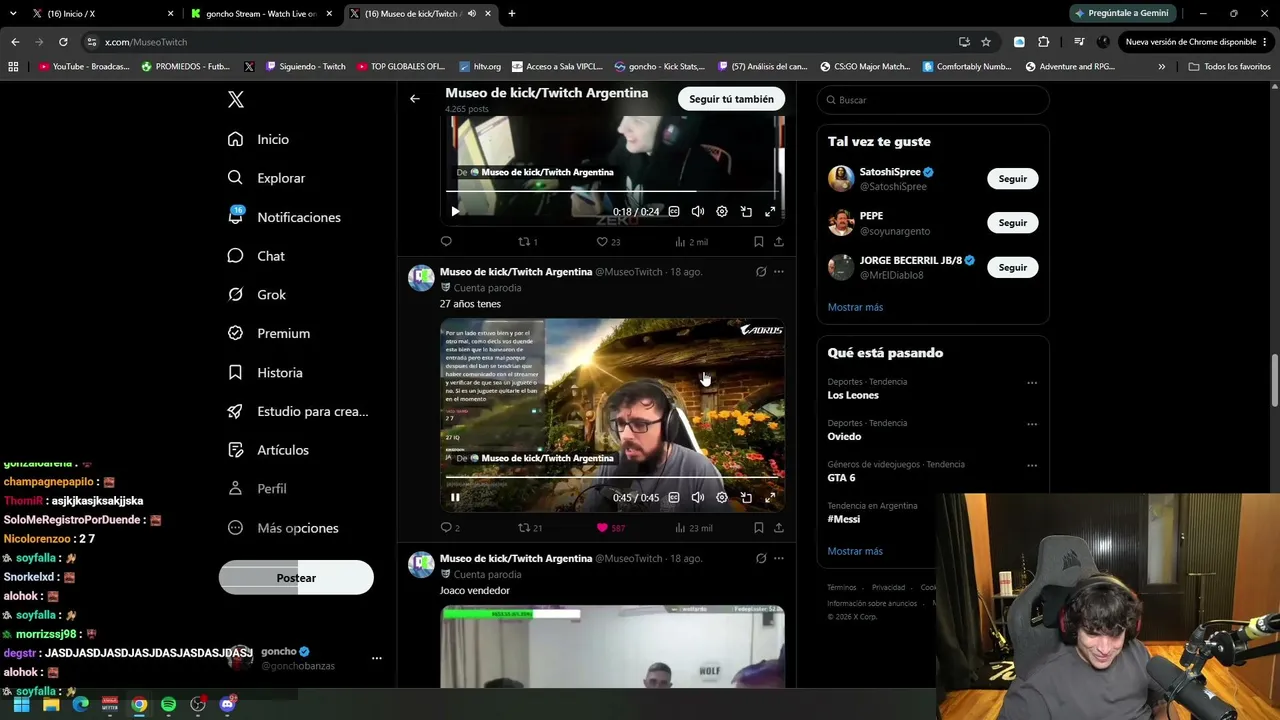The width and height of the screenshot is (1280, 720).
Task: Open Premium in the sidebar
Action: tap(268, 334)
